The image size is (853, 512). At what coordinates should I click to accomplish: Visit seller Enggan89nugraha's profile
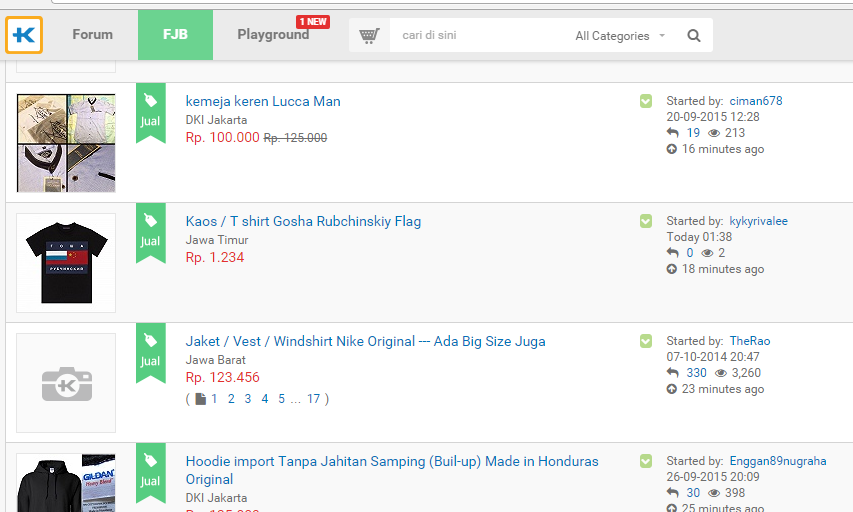(777, 461)
